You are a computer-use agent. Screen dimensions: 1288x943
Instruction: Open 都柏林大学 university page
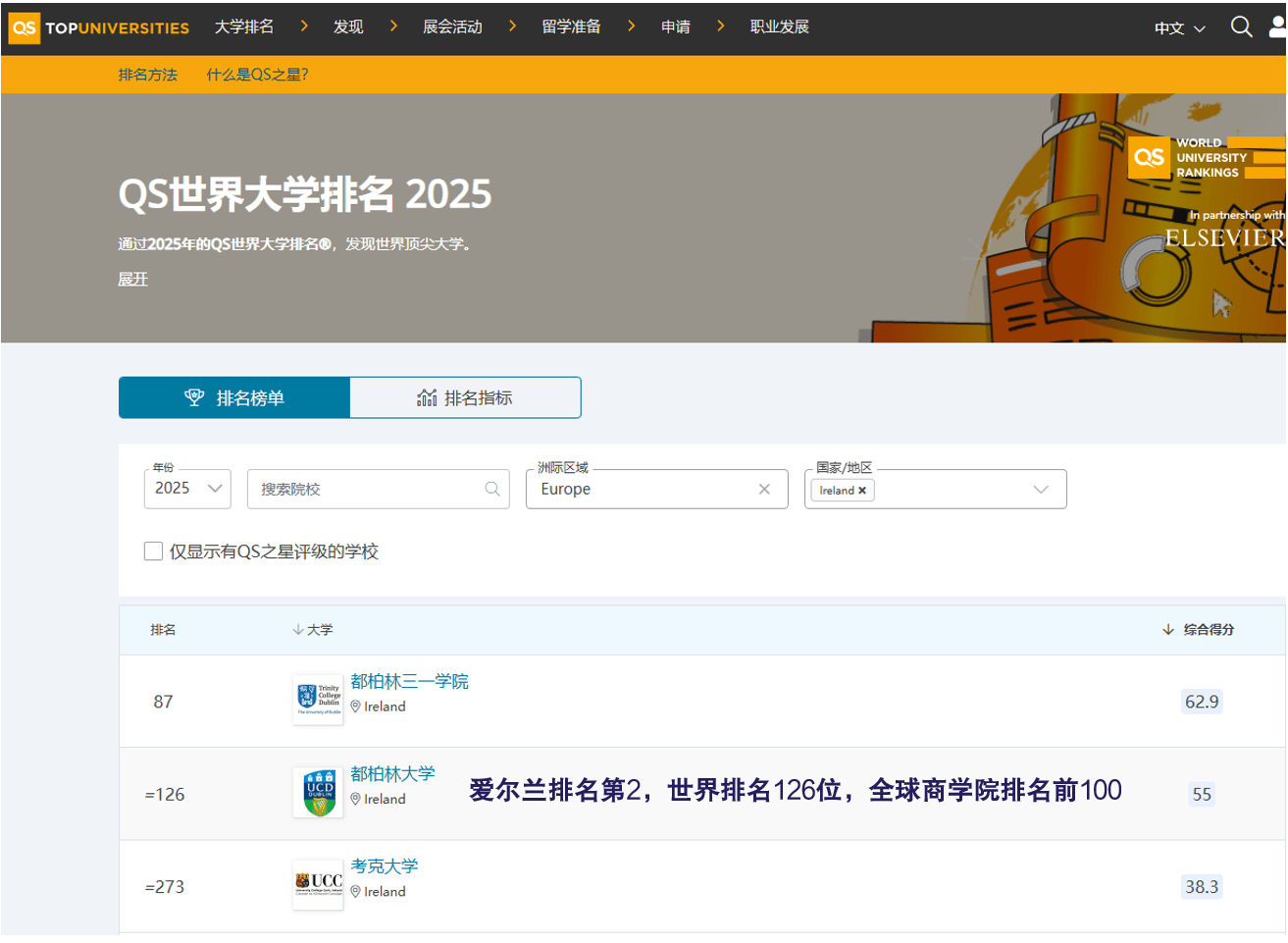click(392, 773)
